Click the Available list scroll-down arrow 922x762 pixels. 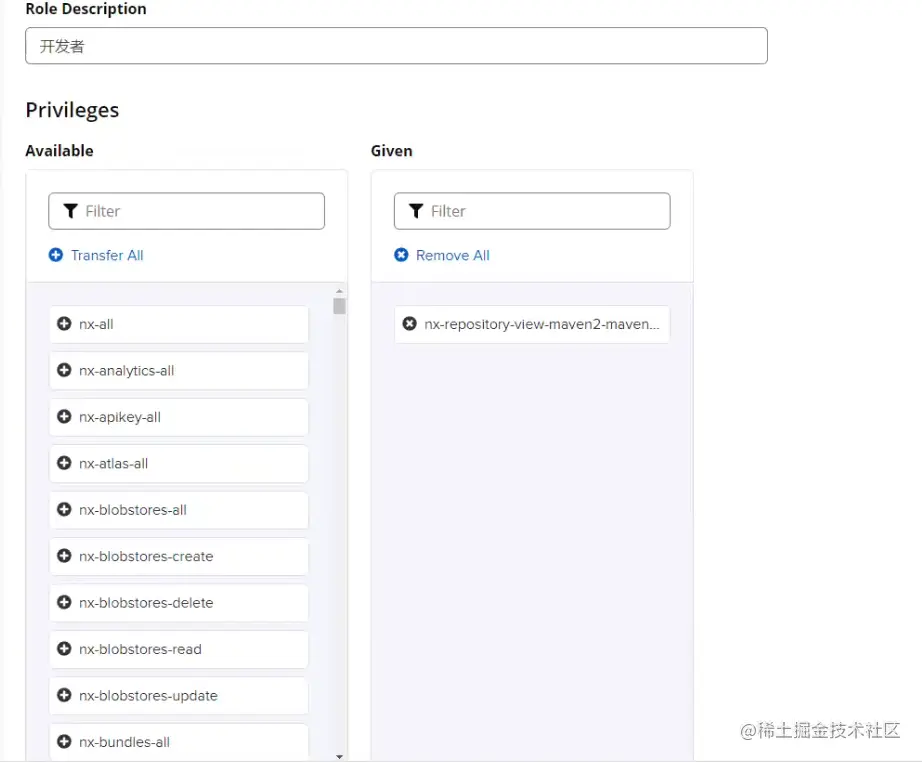pos(340,756)
